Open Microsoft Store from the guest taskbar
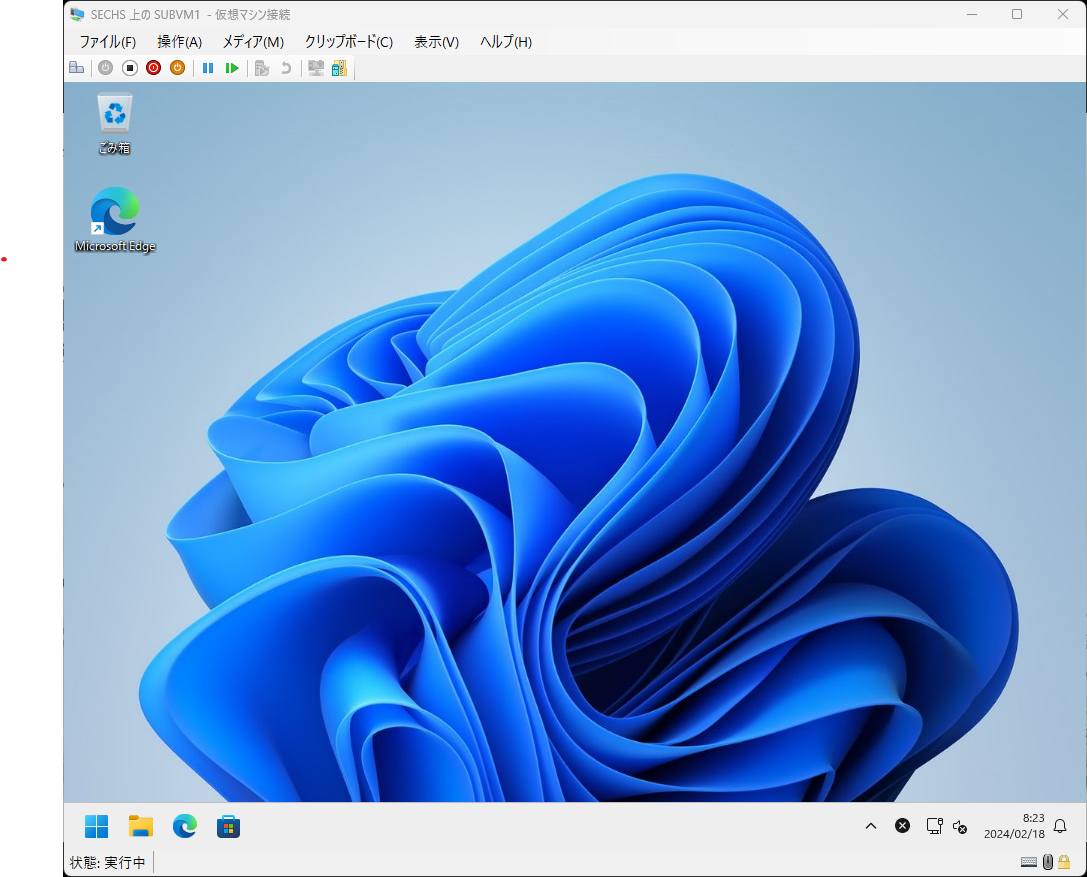 coord(228,826)
